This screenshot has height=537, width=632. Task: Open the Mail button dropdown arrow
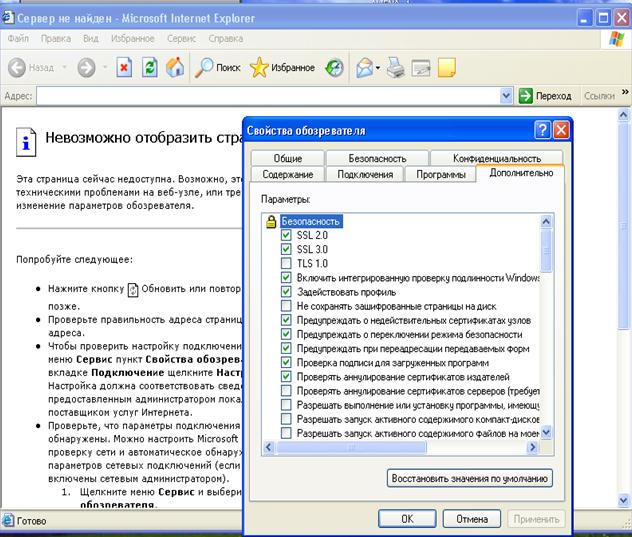pos(378,67)
